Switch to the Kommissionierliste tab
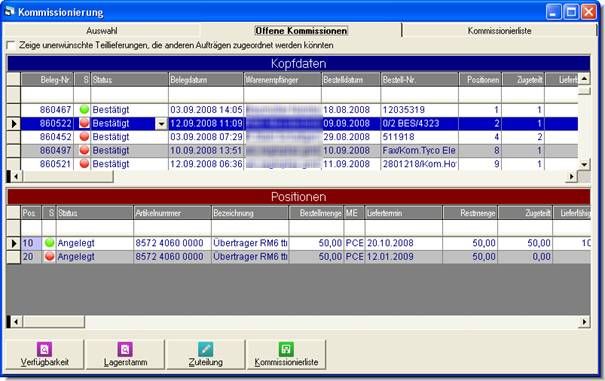The width and height of the screenshot is (605, 381). click(499, 31)
